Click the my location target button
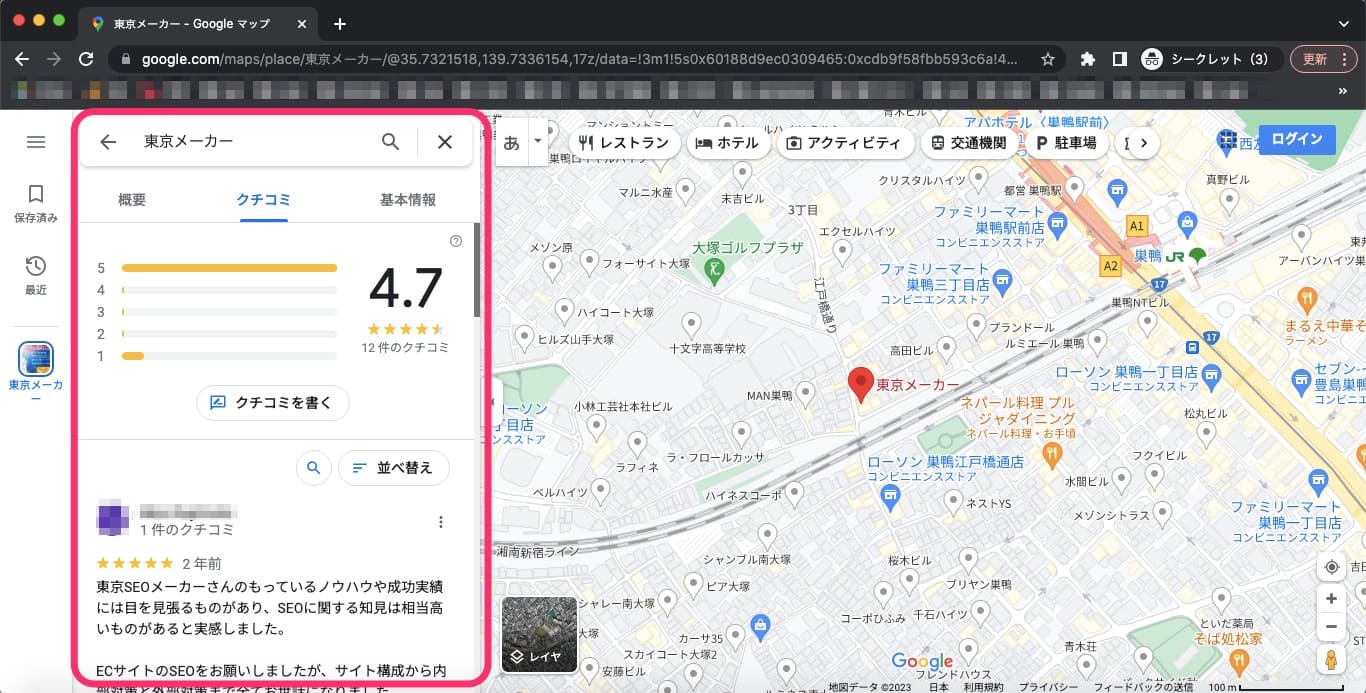Screen dimensions: 1366x693 pos(1331,567)
